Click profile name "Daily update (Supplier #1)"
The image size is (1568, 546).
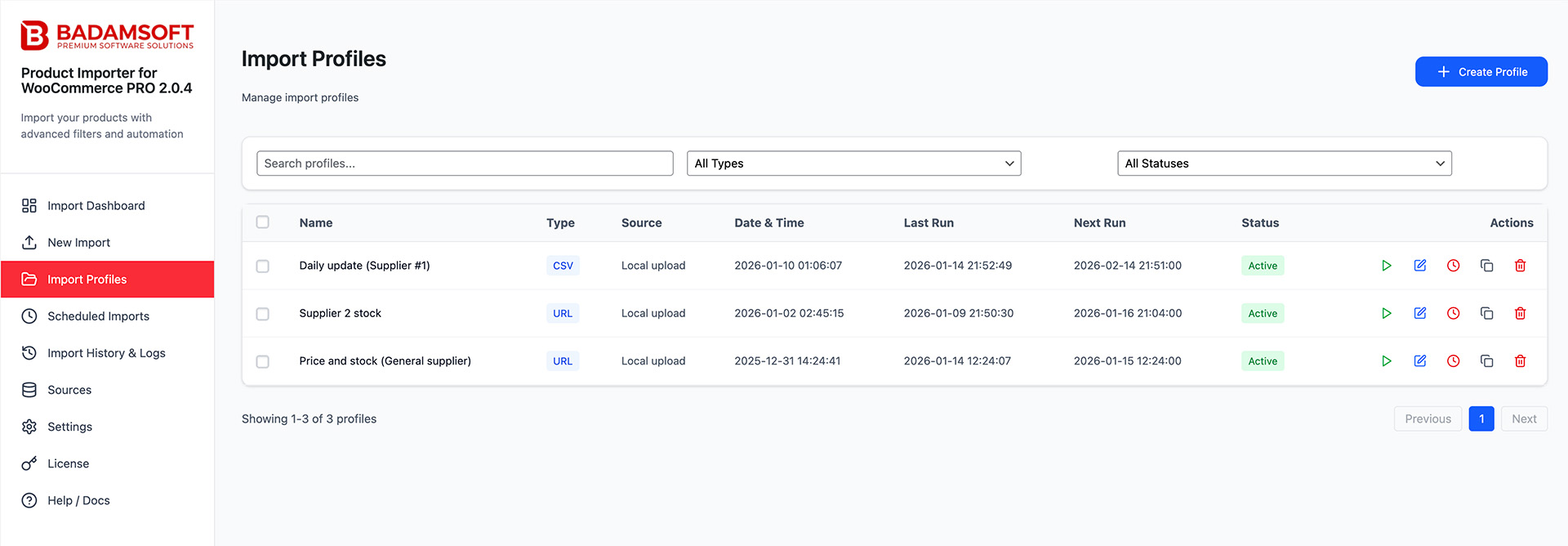tap(364, 266)
